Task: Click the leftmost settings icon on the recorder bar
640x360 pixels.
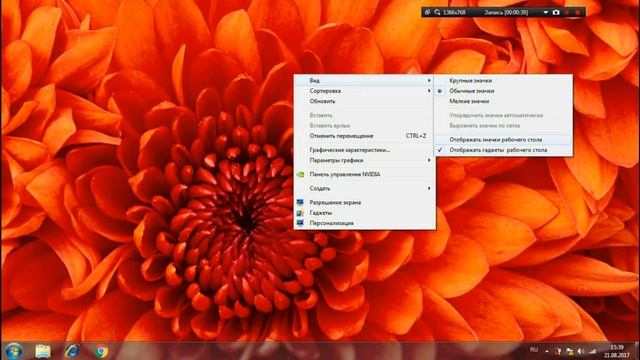Action: click(x=427, y=13)
